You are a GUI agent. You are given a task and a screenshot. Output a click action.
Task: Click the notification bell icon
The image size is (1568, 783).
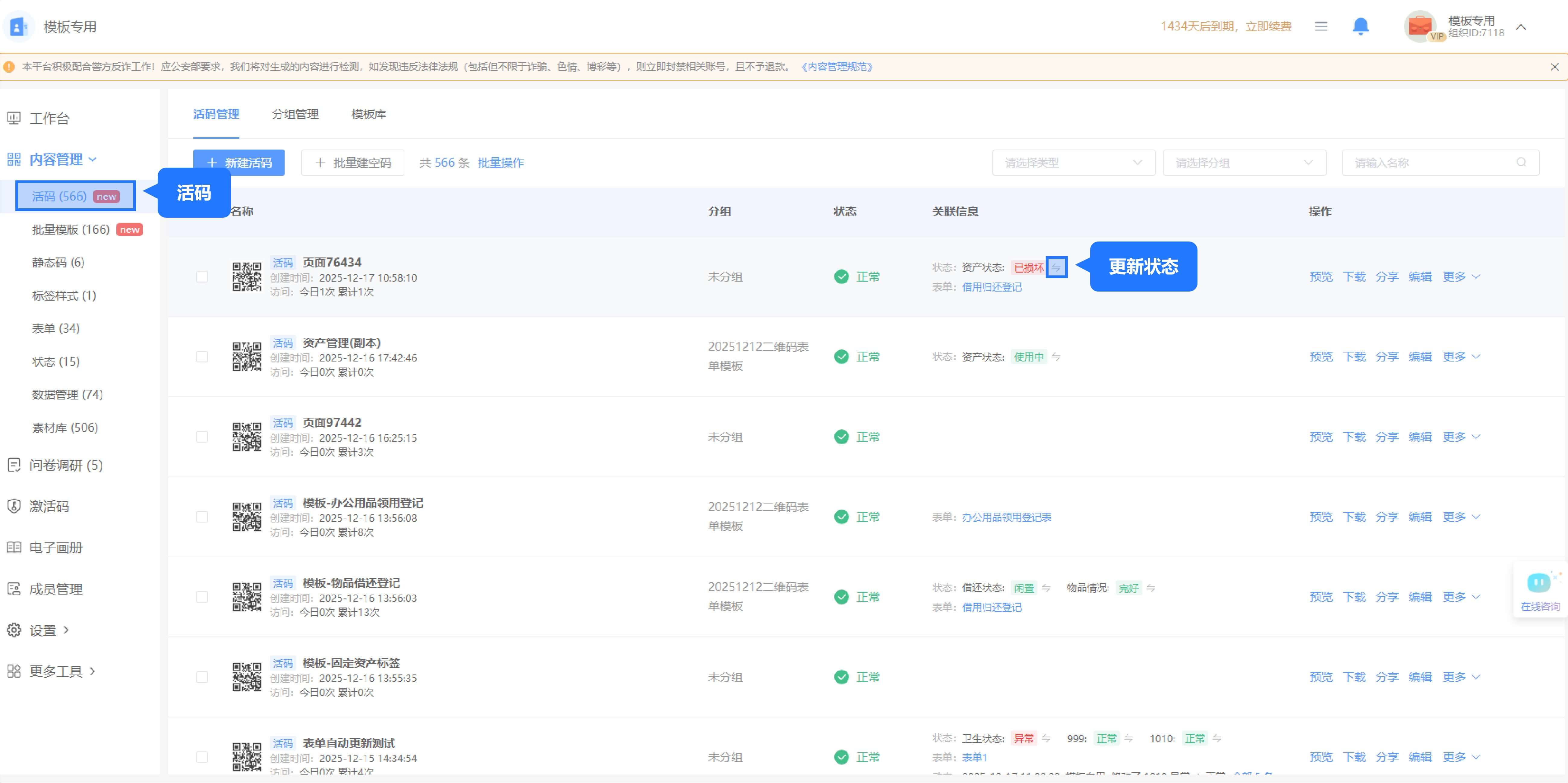click(1361, 26)
